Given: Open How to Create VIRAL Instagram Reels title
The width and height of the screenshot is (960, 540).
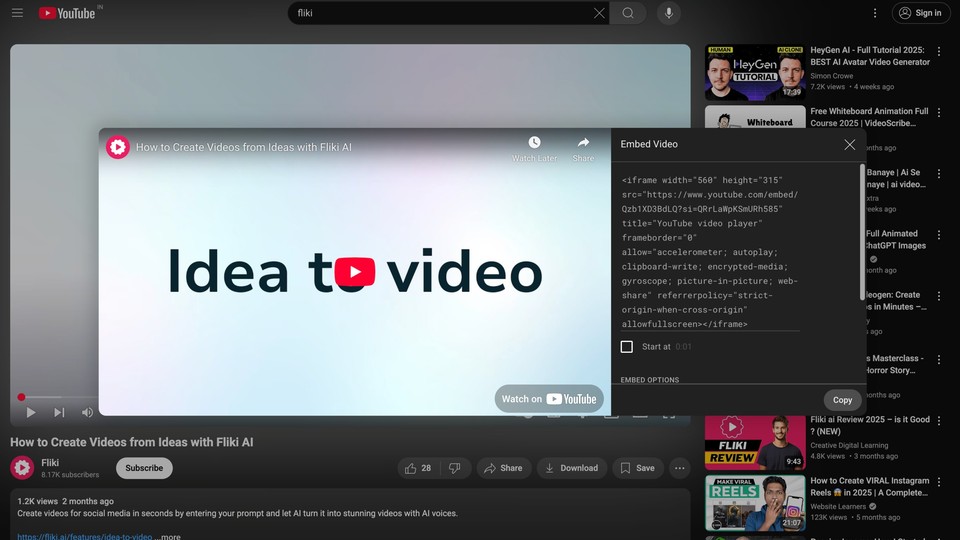Looking at the screenshot, I should [869, 487].
